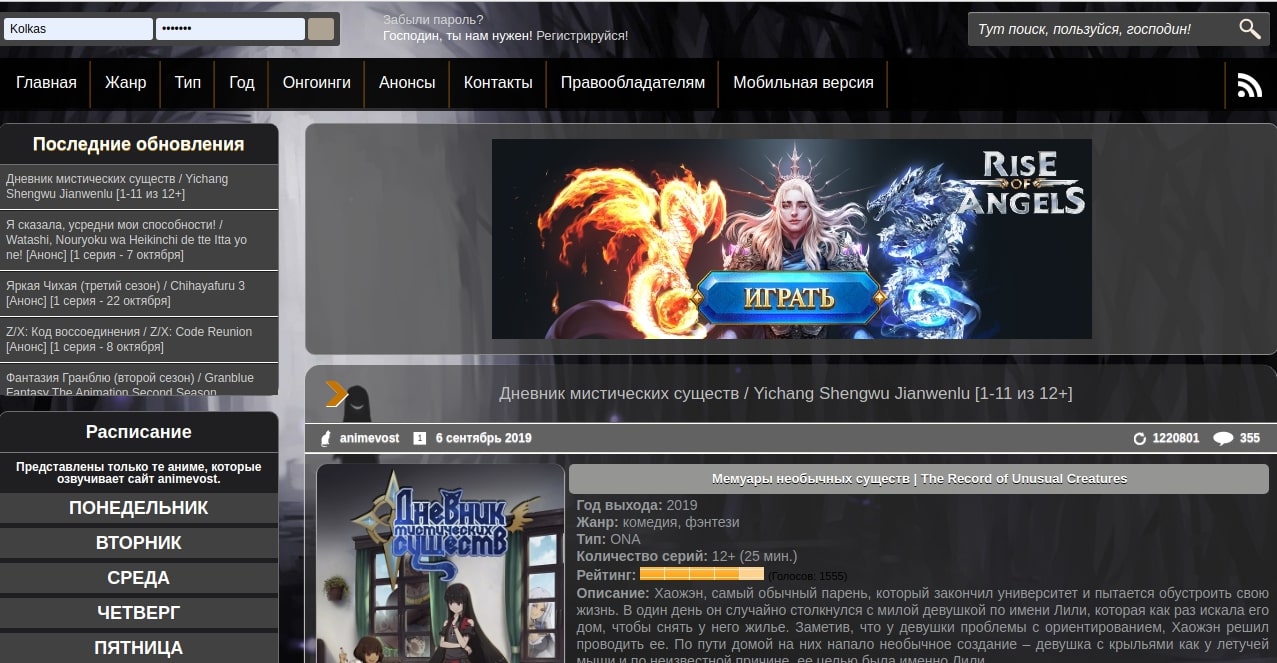1277x663 pixels.
Task: Open comments via the speech bubble icon
Action: [1222, 438]
